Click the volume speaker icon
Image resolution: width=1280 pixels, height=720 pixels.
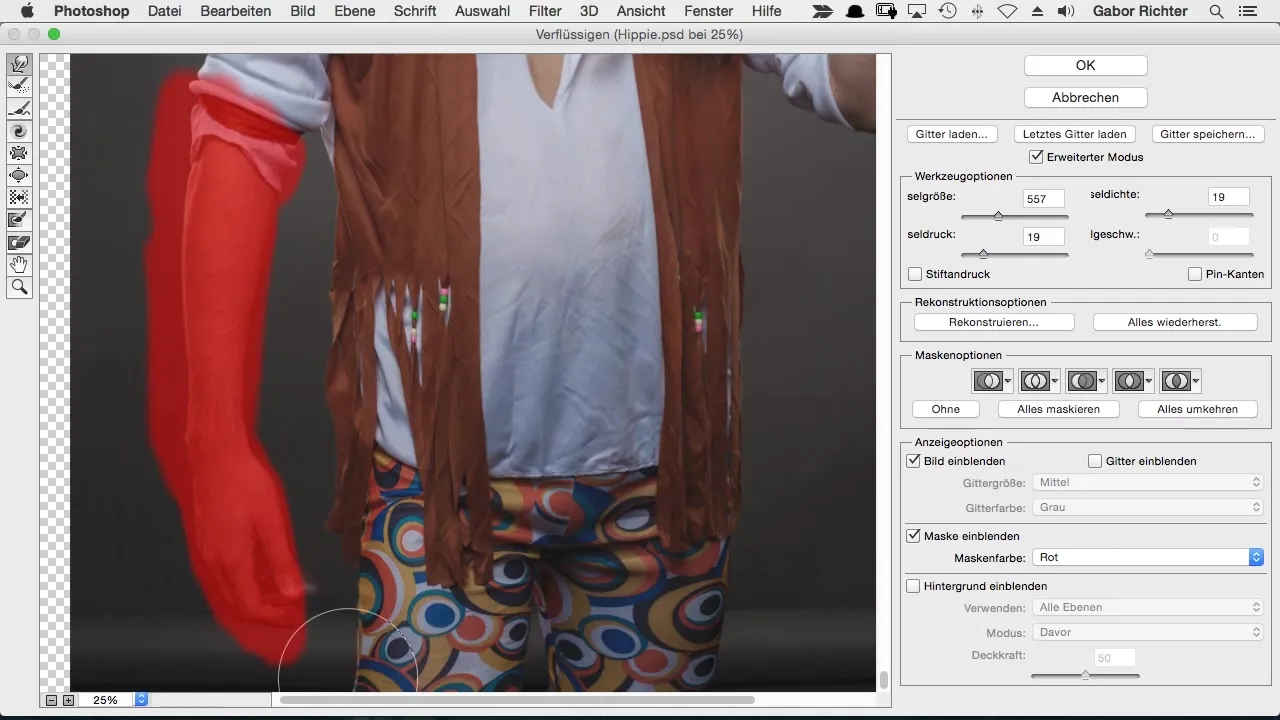click(1065, 12)
